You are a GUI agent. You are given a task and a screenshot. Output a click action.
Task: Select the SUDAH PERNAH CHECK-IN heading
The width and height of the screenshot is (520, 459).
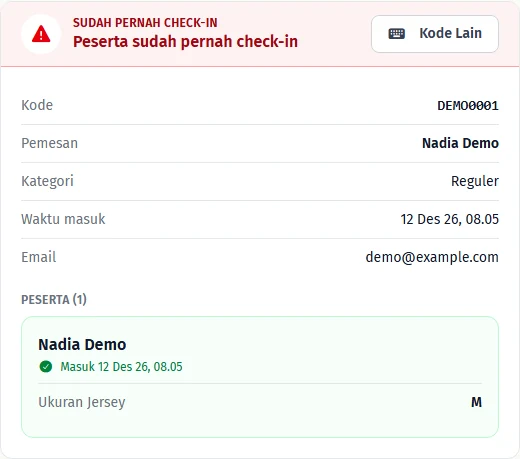coord(145,23)
